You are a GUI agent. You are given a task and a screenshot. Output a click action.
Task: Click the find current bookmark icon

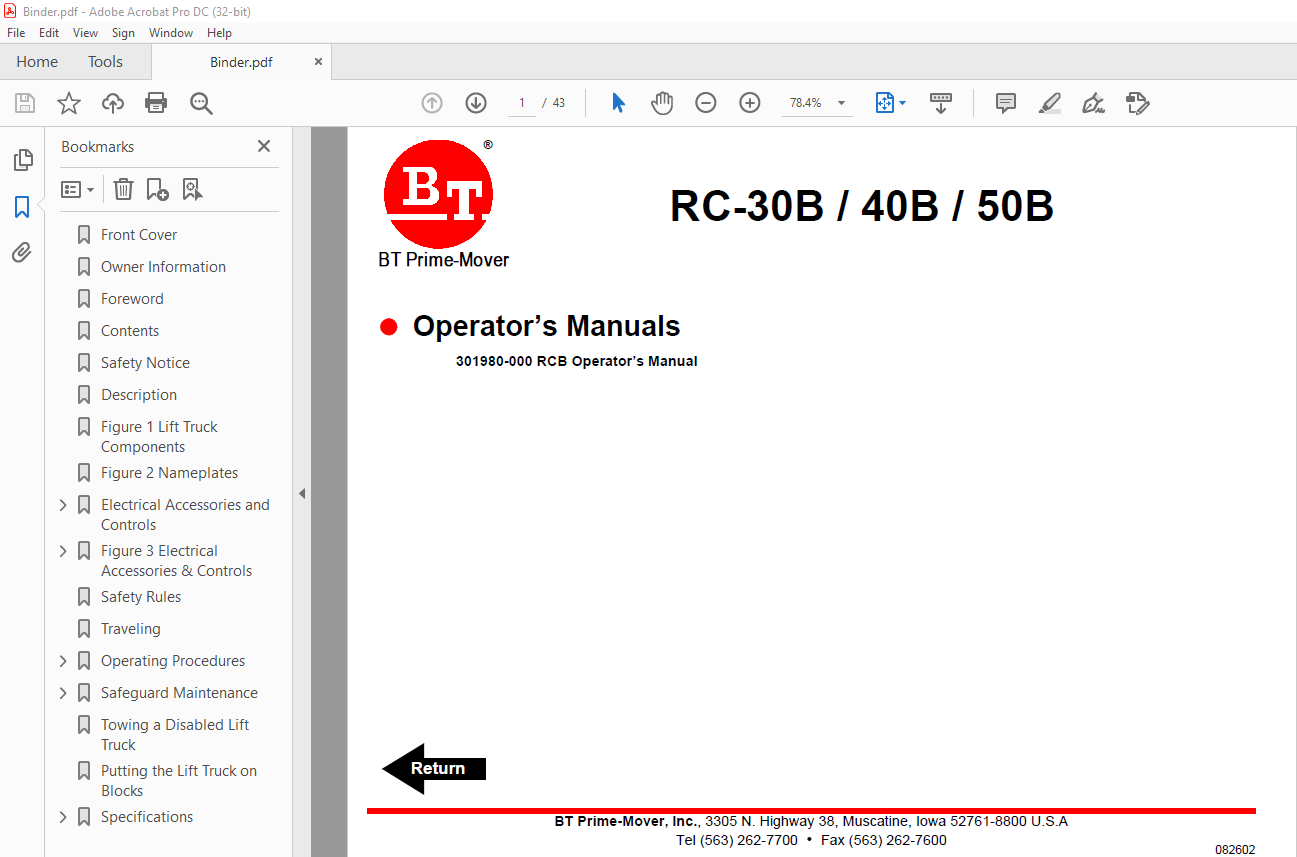pyautogui.click(x=192, y=189)
